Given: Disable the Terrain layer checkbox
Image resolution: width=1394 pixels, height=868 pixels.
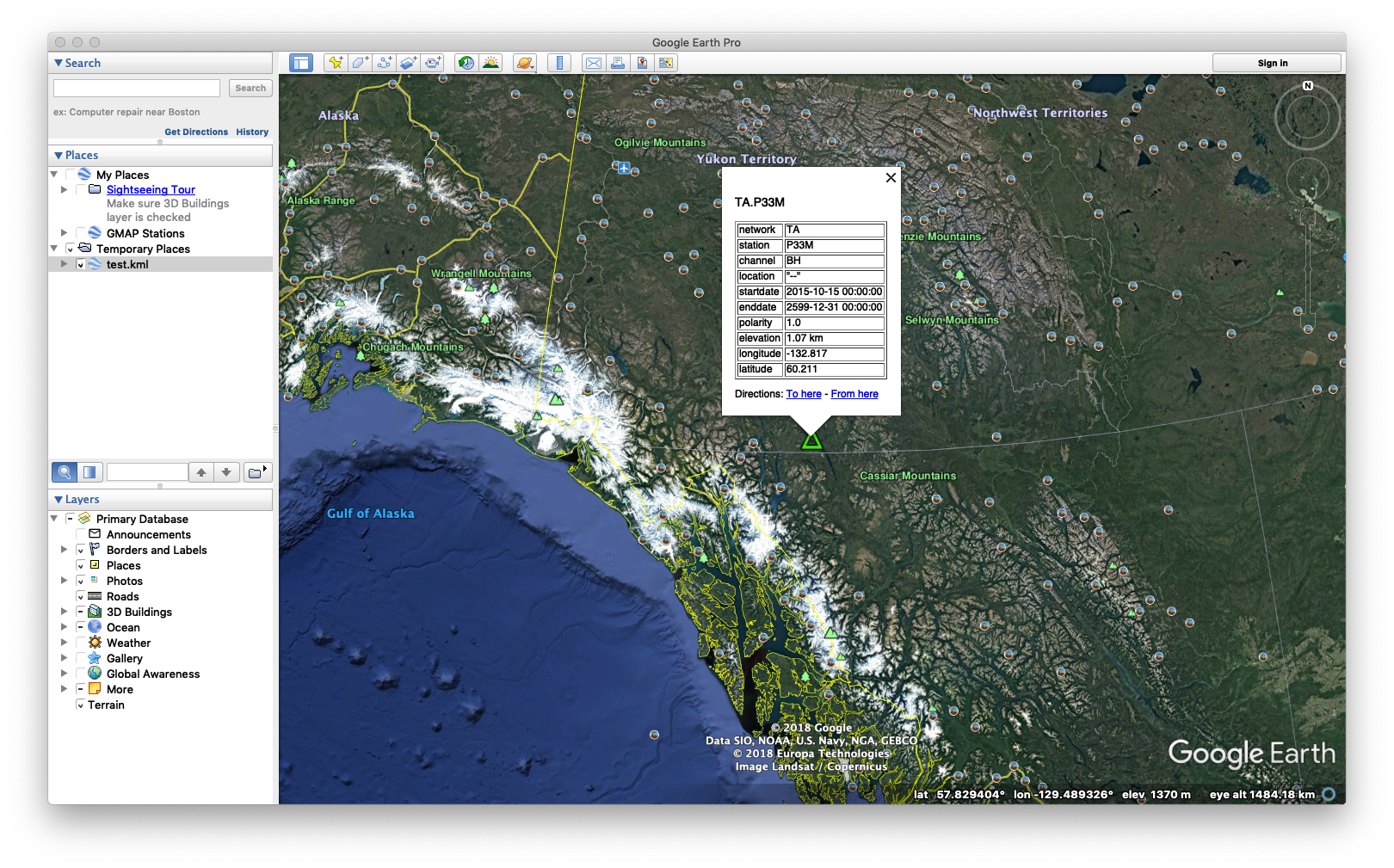Looking at the screenshot, I should (80, 705).
